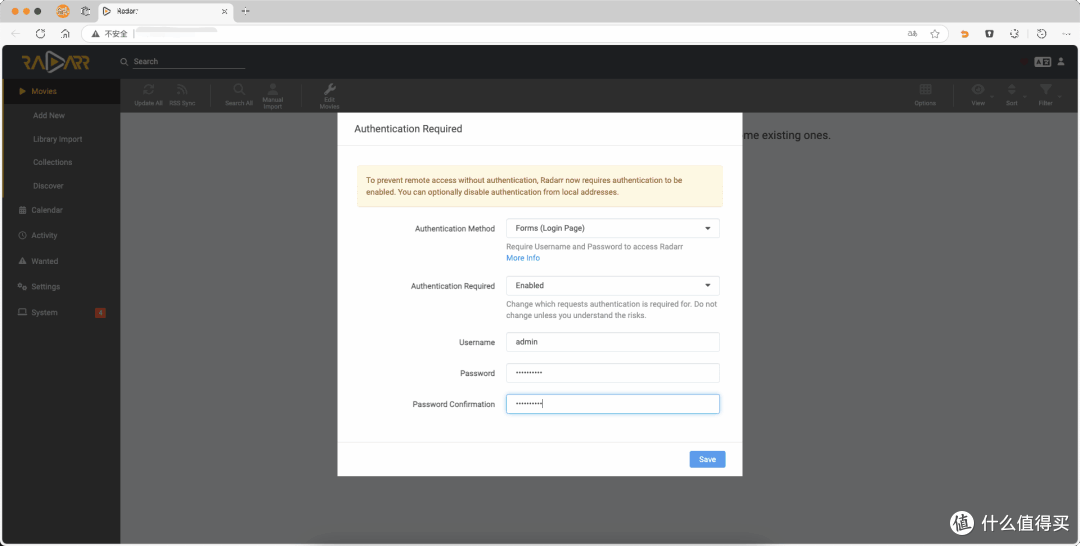The width and height of the screenshot is (1080, 546).
Task: Focus the Password input field
Action: [x=612, y=372]
